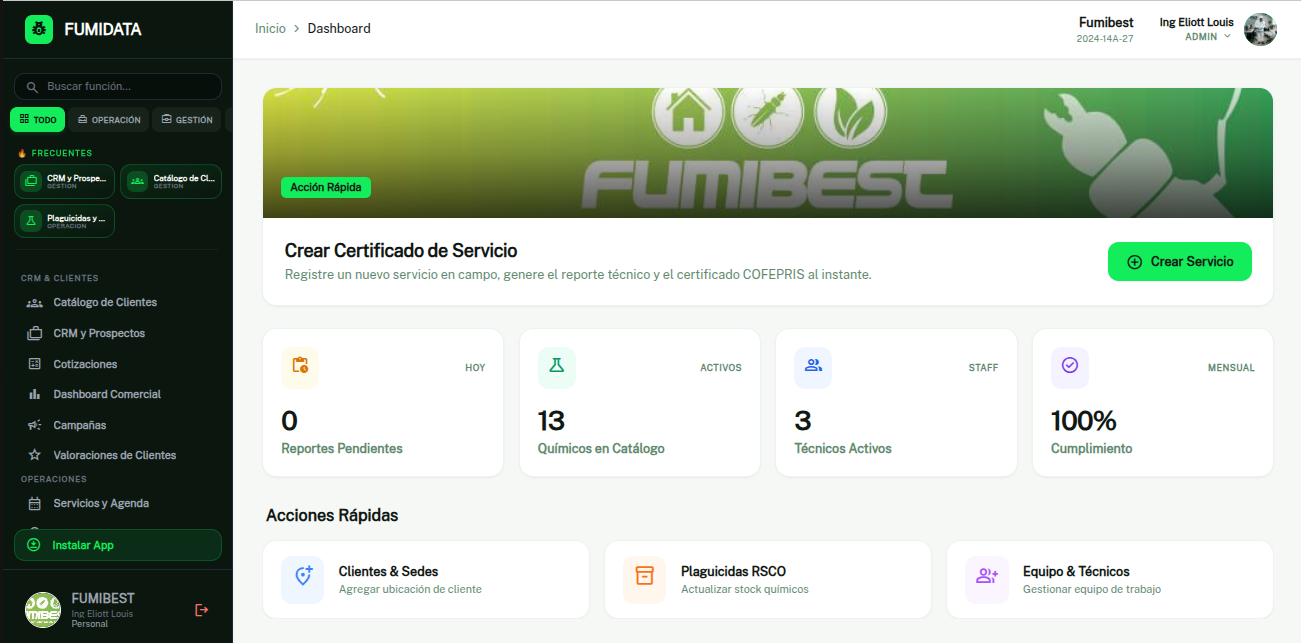
Task: Open the CRM y Prospectos frequent shortcut
Action: 65,181
